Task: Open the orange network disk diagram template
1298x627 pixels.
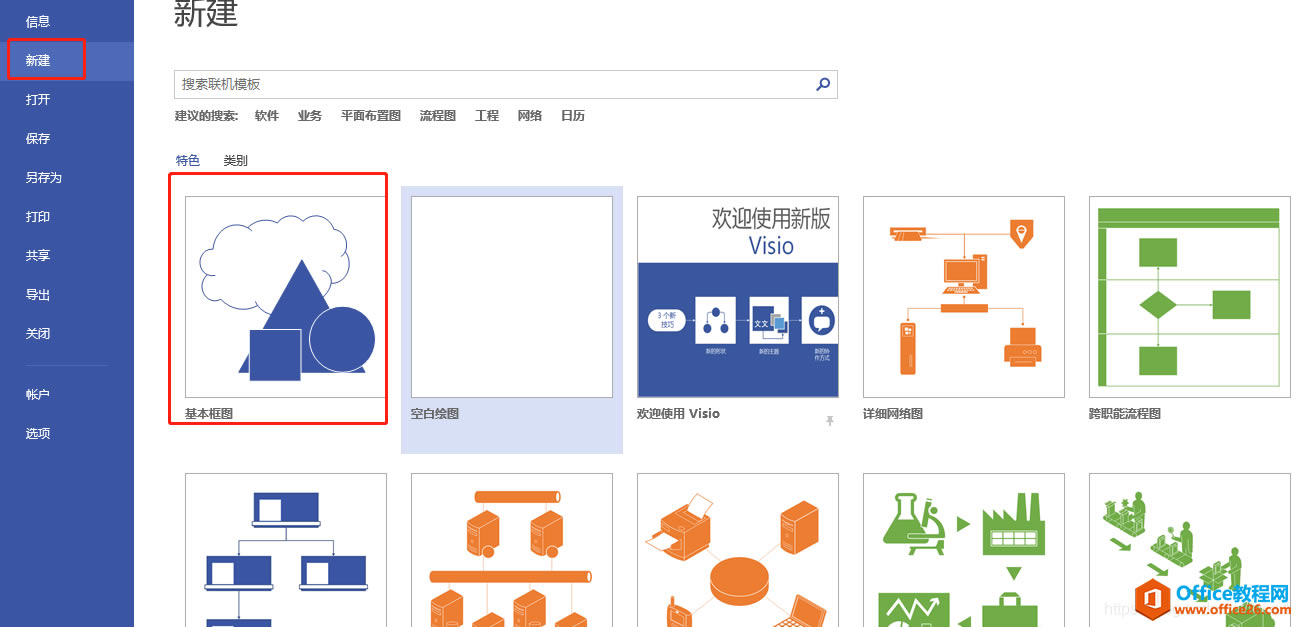Action: tap(738, 550)
